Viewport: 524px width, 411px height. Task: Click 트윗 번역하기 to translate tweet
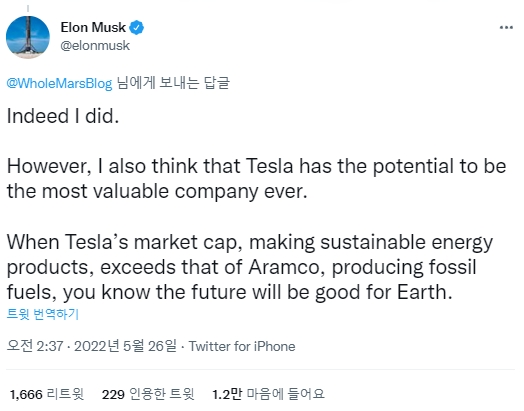point(43,314)
